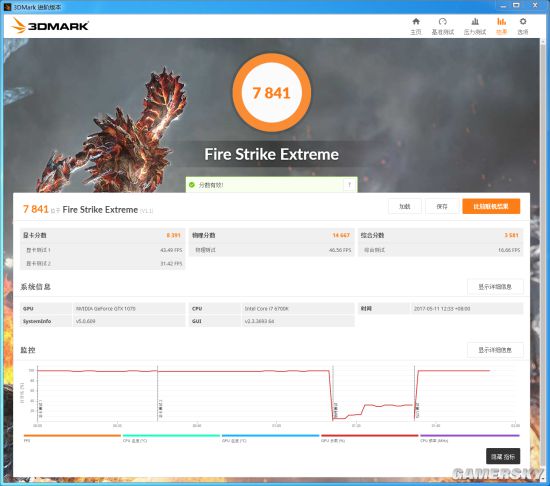Toggle the GPU temperature blue legend line
This screenshot has width=550, height=486.
tap(270, 436)
